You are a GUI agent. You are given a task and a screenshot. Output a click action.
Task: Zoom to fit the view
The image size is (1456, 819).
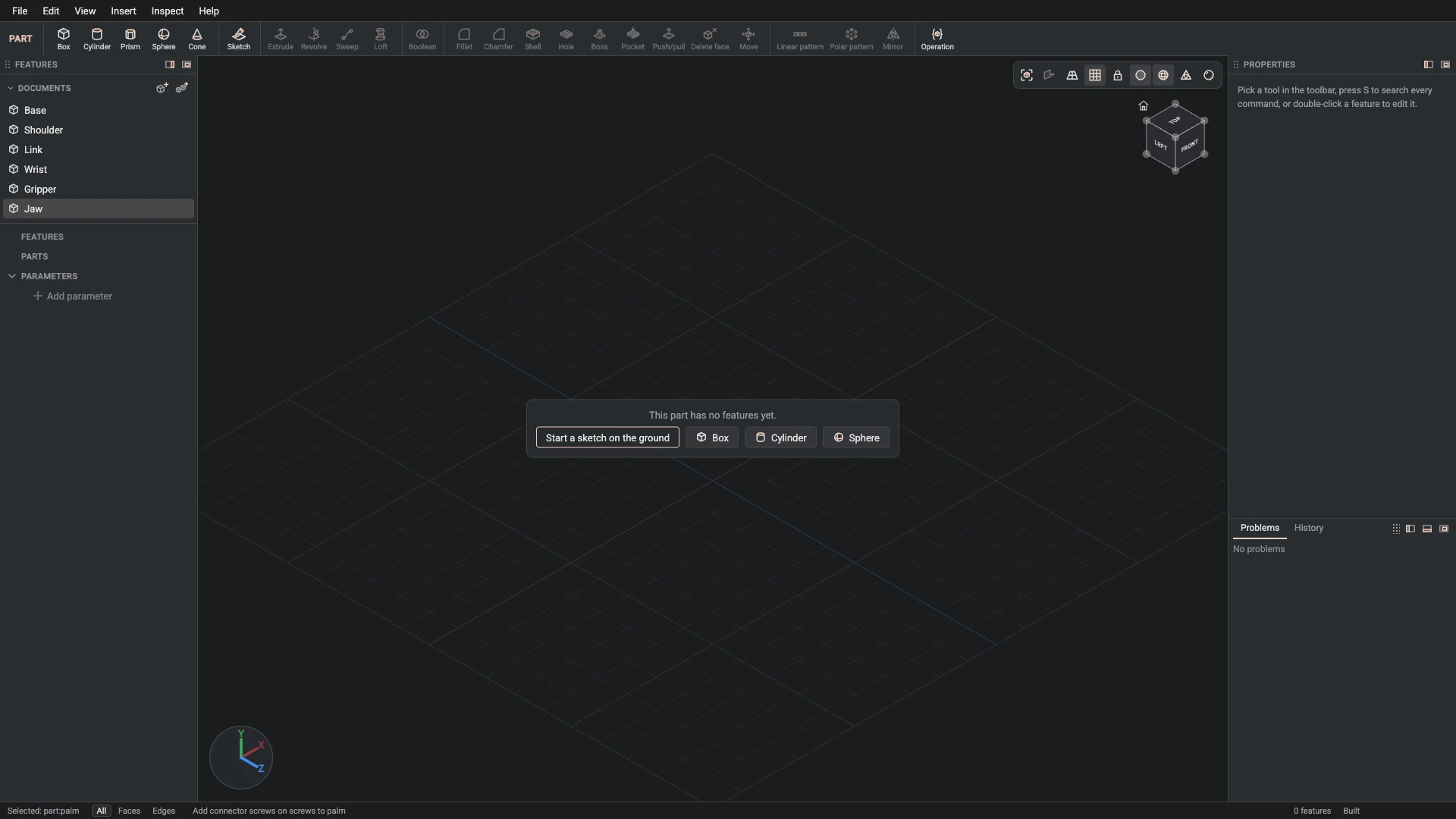(1027, 75)
